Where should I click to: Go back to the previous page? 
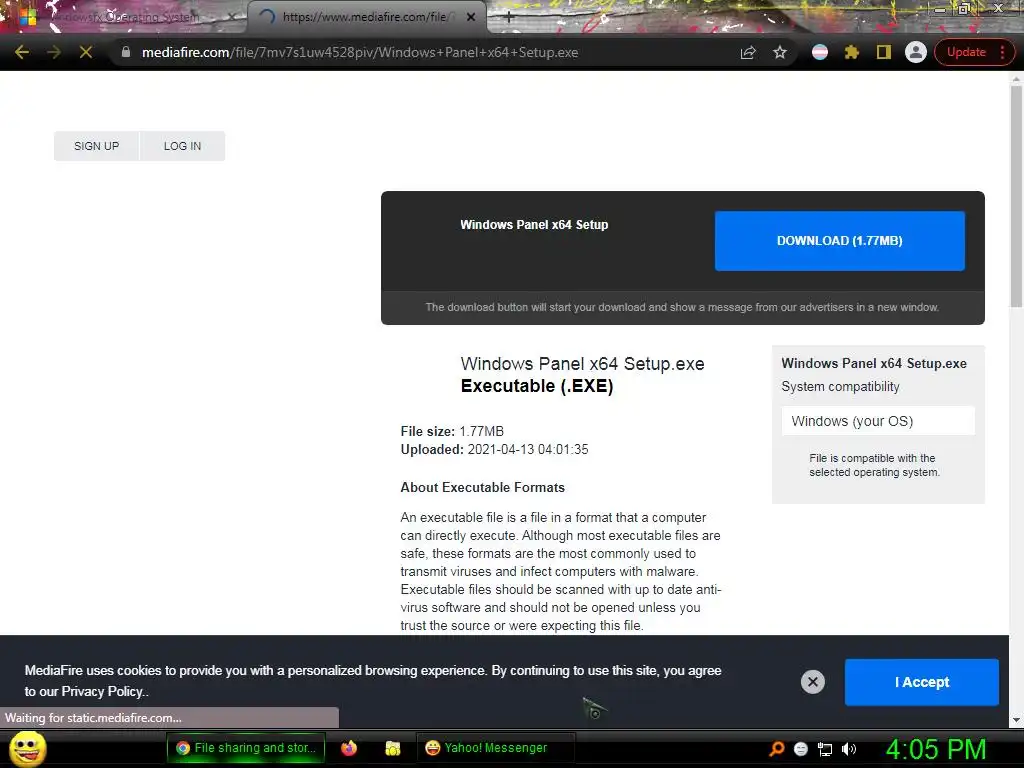click(x=22, y=52)
